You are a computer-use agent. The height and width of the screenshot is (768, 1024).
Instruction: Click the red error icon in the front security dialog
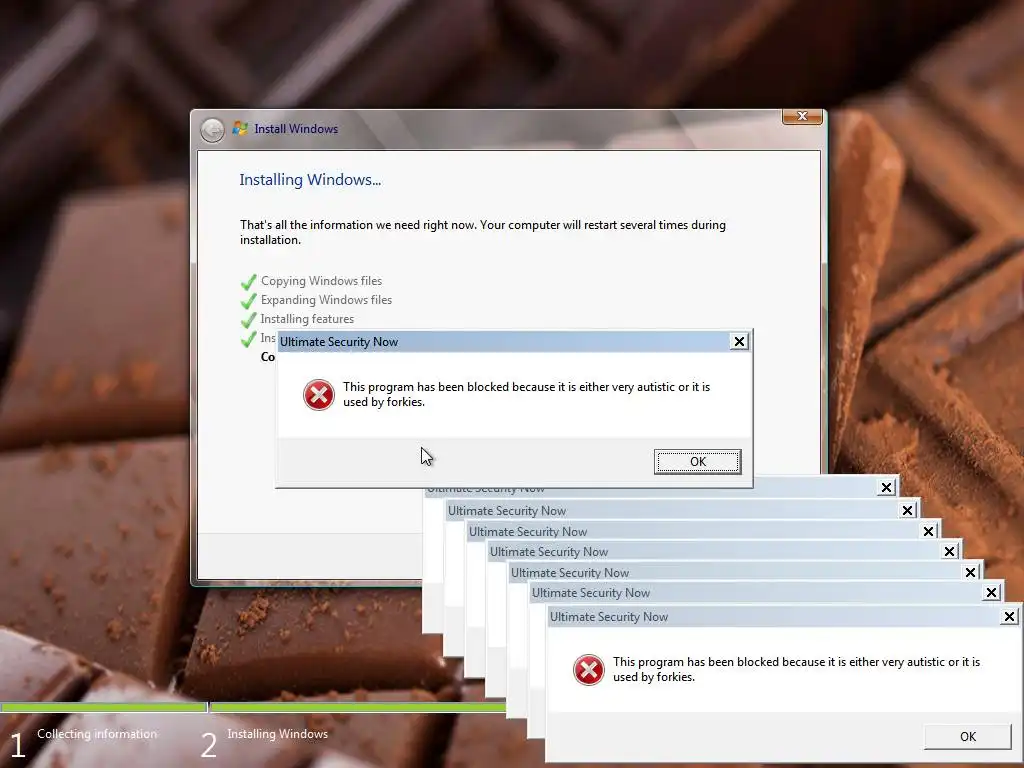point(319,395)
